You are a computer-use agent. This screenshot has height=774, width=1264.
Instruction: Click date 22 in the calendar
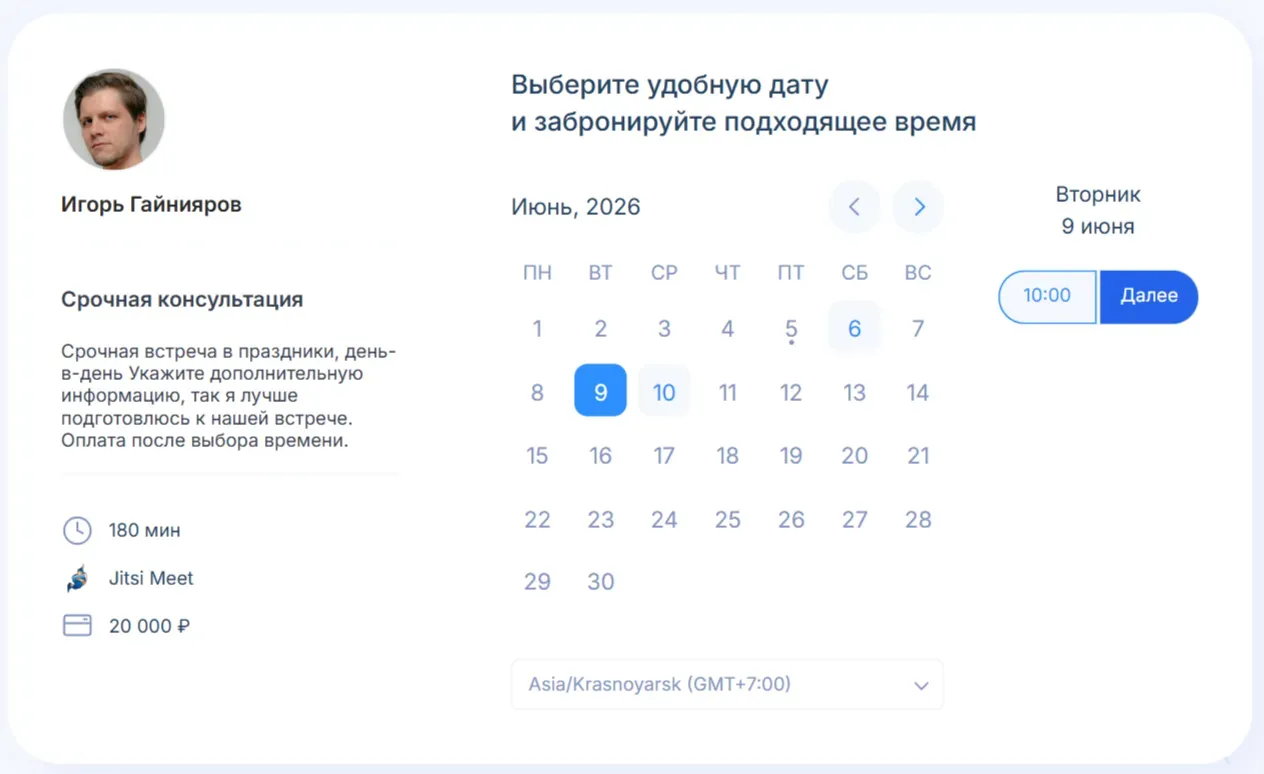click(537, 519)
